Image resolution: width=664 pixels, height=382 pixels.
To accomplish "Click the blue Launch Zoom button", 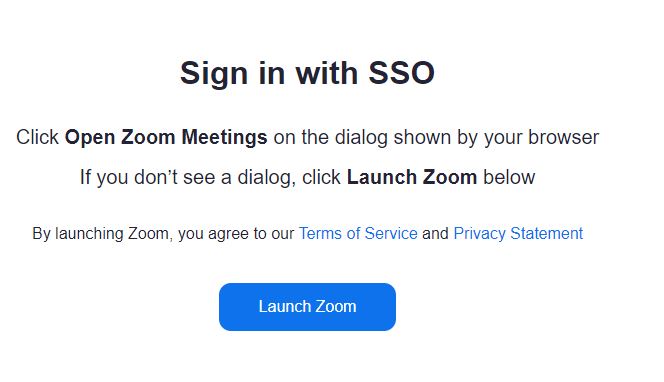I will [x=307, y=307].
